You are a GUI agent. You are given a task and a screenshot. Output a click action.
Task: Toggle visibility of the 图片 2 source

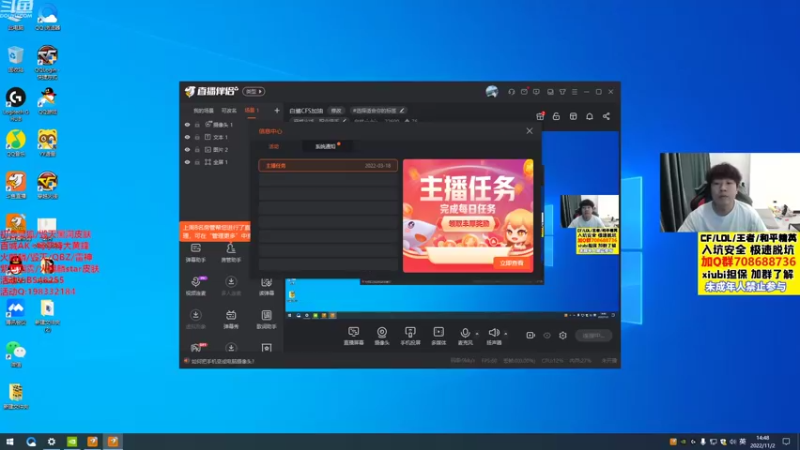click(187, 149)
